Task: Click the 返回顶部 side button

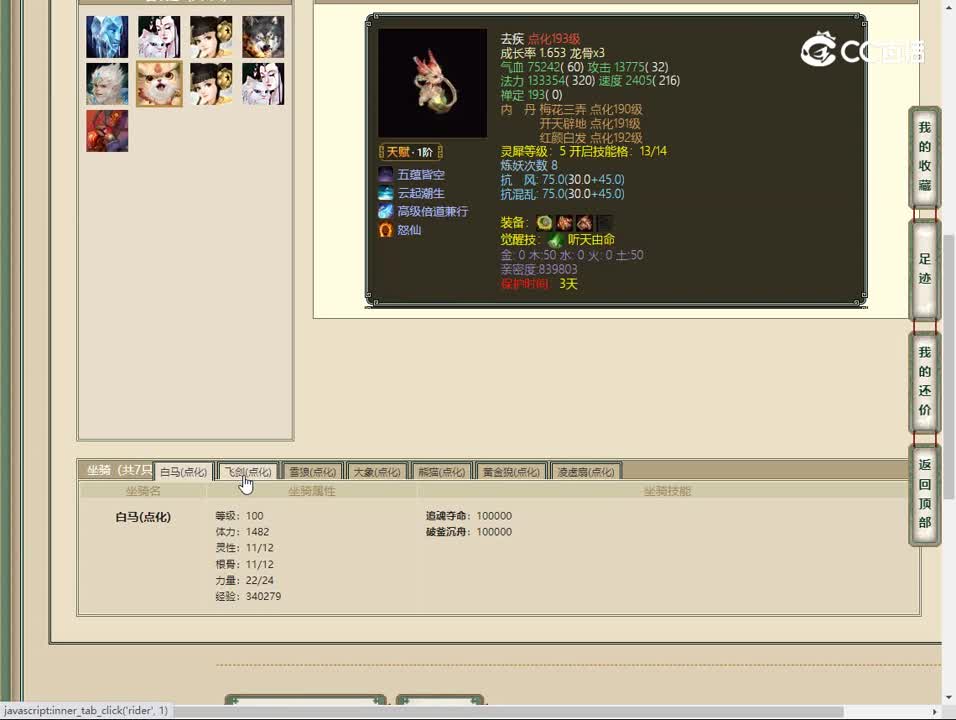Action: [924, 494]
